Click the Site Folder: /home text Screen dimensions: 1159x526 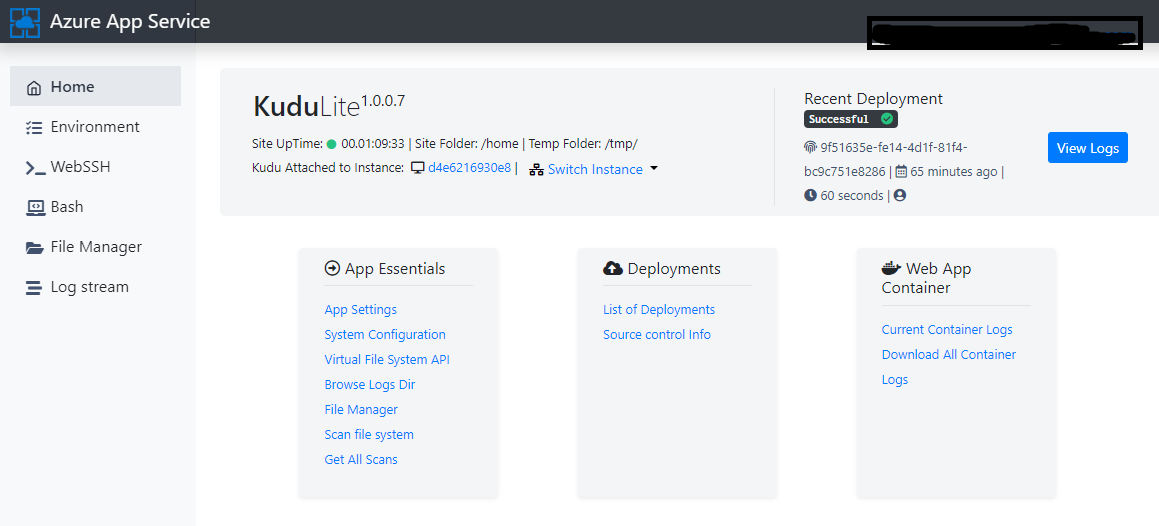click(466, 144)
